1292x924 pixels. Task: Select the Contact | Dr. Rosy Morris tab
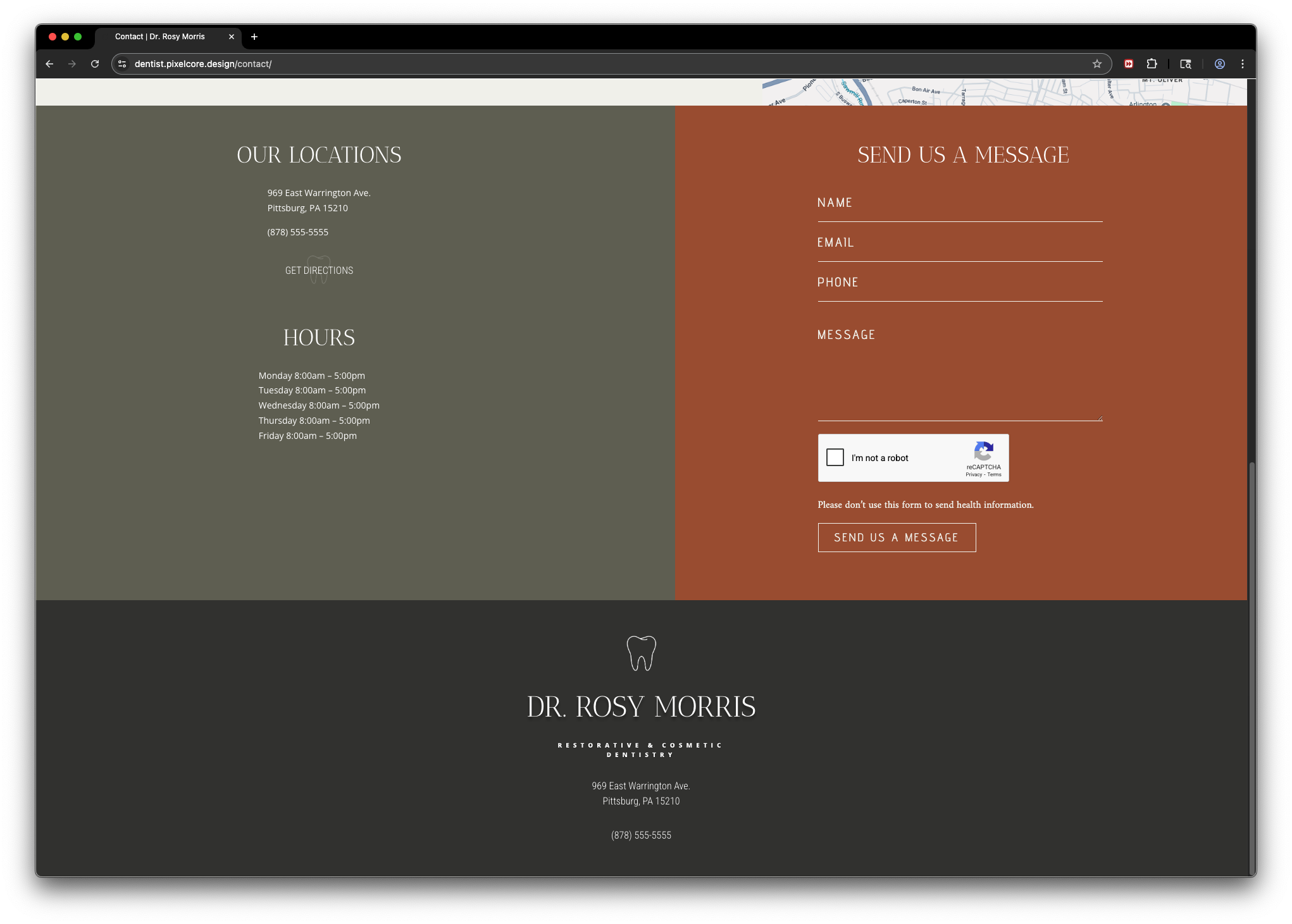(160, 37)
